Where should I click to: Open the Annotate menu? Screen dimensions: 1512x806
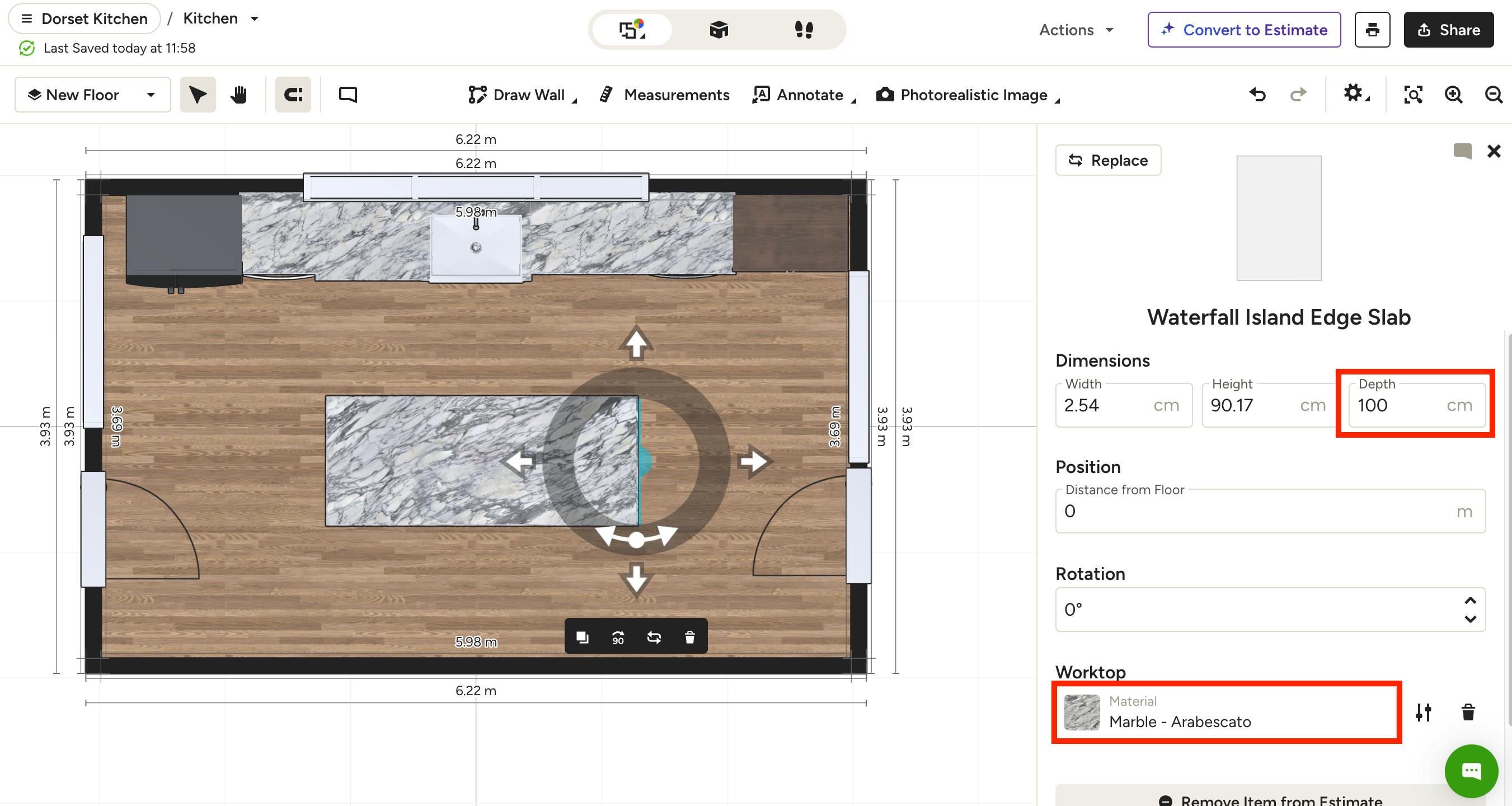[x=804, y=95]
